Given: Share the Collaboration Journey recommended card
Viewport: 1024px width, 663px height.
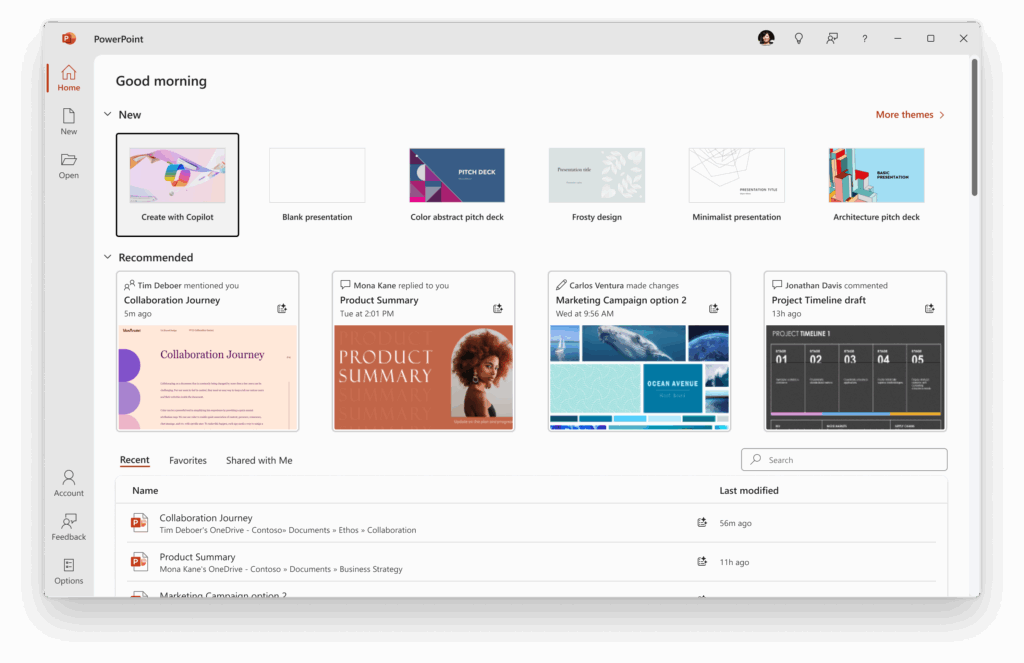Looking at the screenshot, I should [281, 308].
